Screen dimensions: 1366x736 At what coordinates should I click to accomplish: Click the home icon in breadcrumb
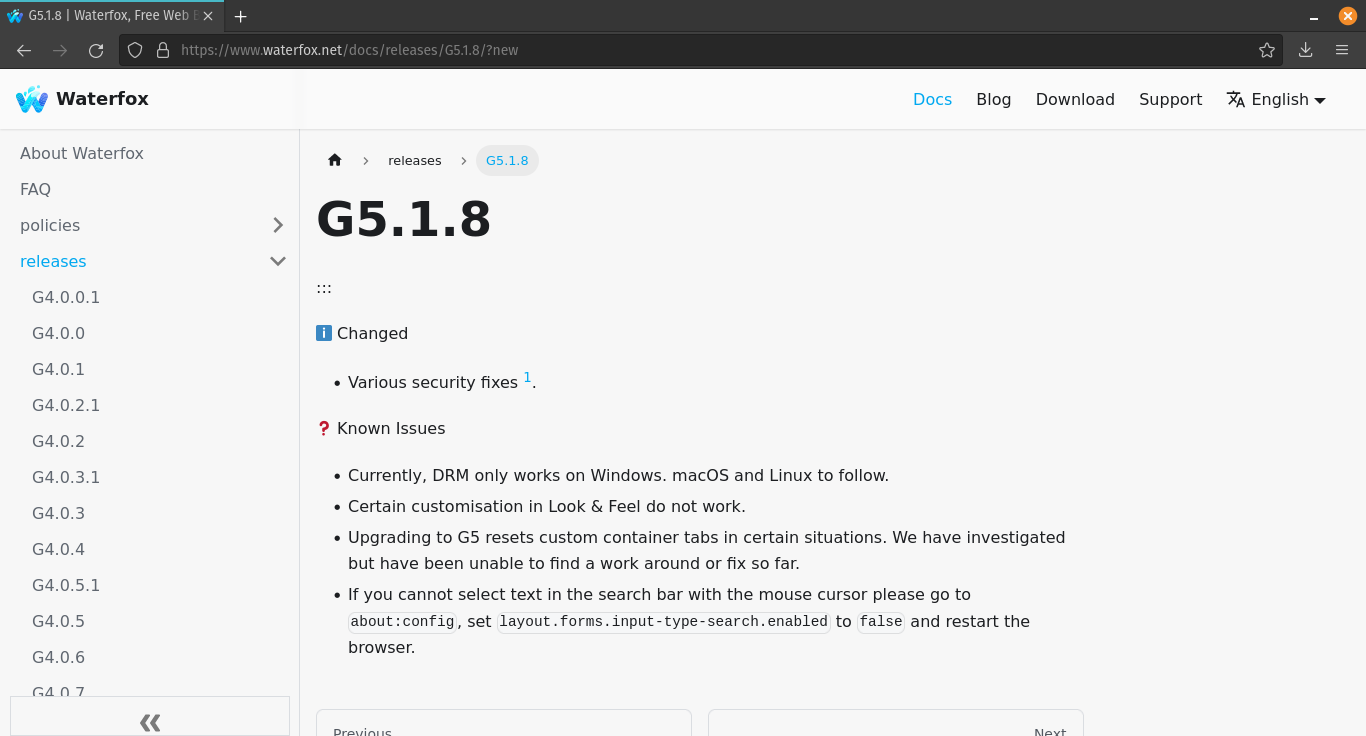335,160
